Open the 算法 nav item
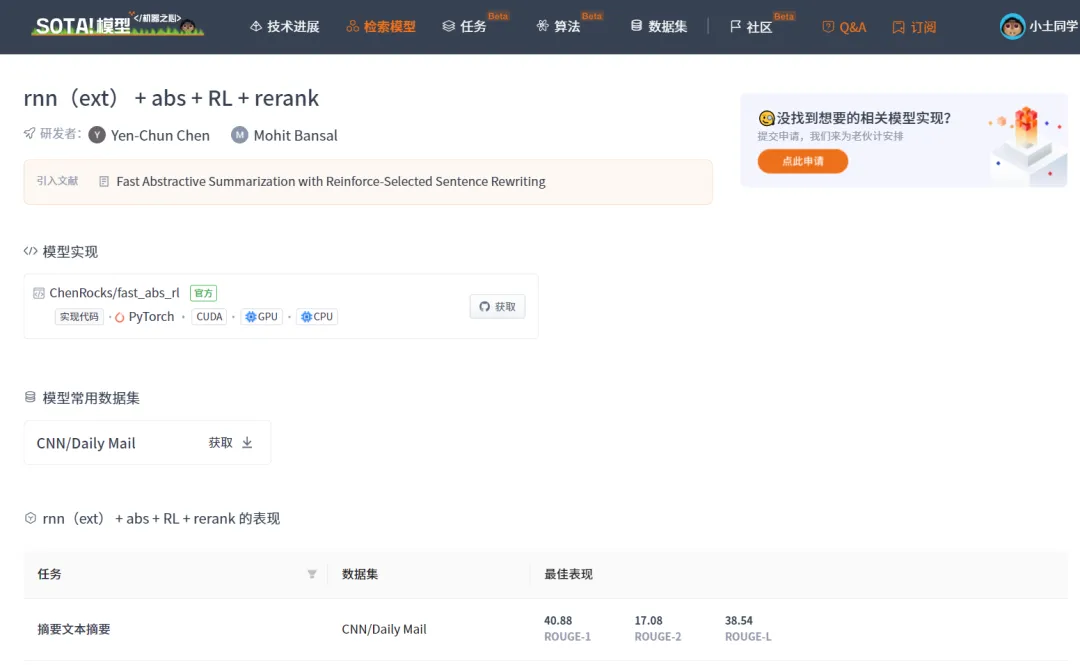The height and width of the screenshot is (665, 1080). click(559, 27)
